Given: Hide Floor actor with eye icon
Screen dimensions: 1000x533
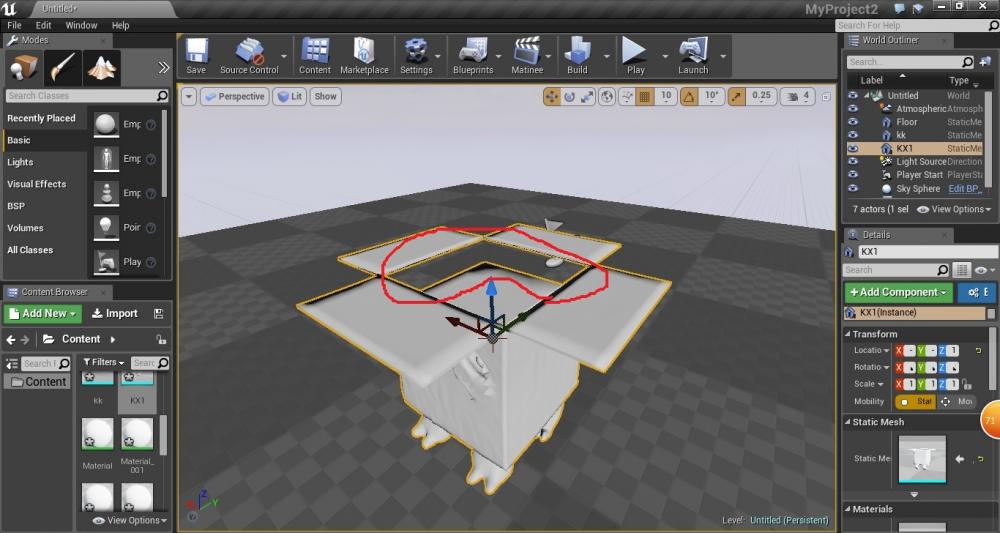Looking at the screenshot, I should click(853, 122).
